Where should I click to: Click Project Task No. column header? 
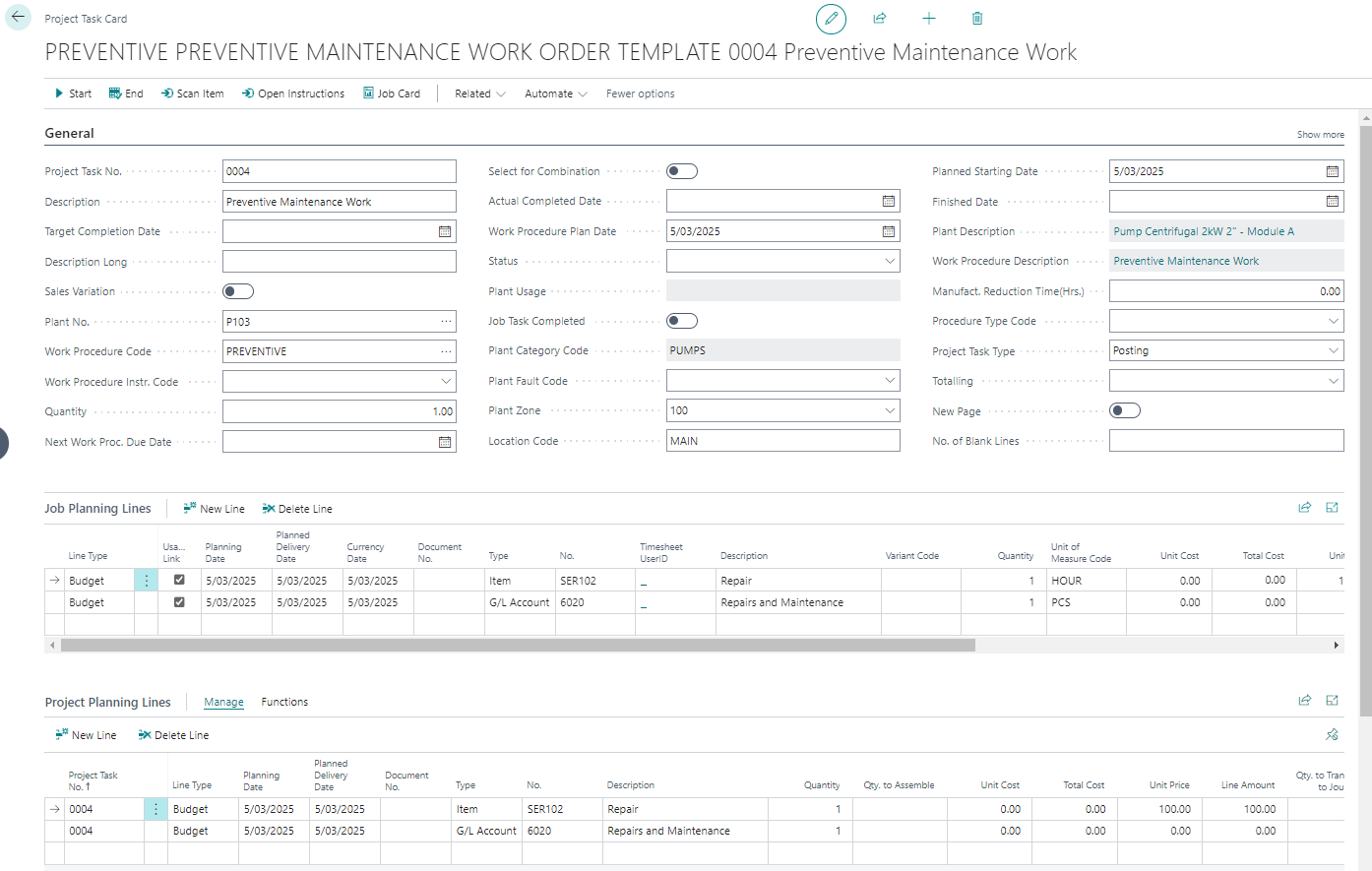pos(94,780)
